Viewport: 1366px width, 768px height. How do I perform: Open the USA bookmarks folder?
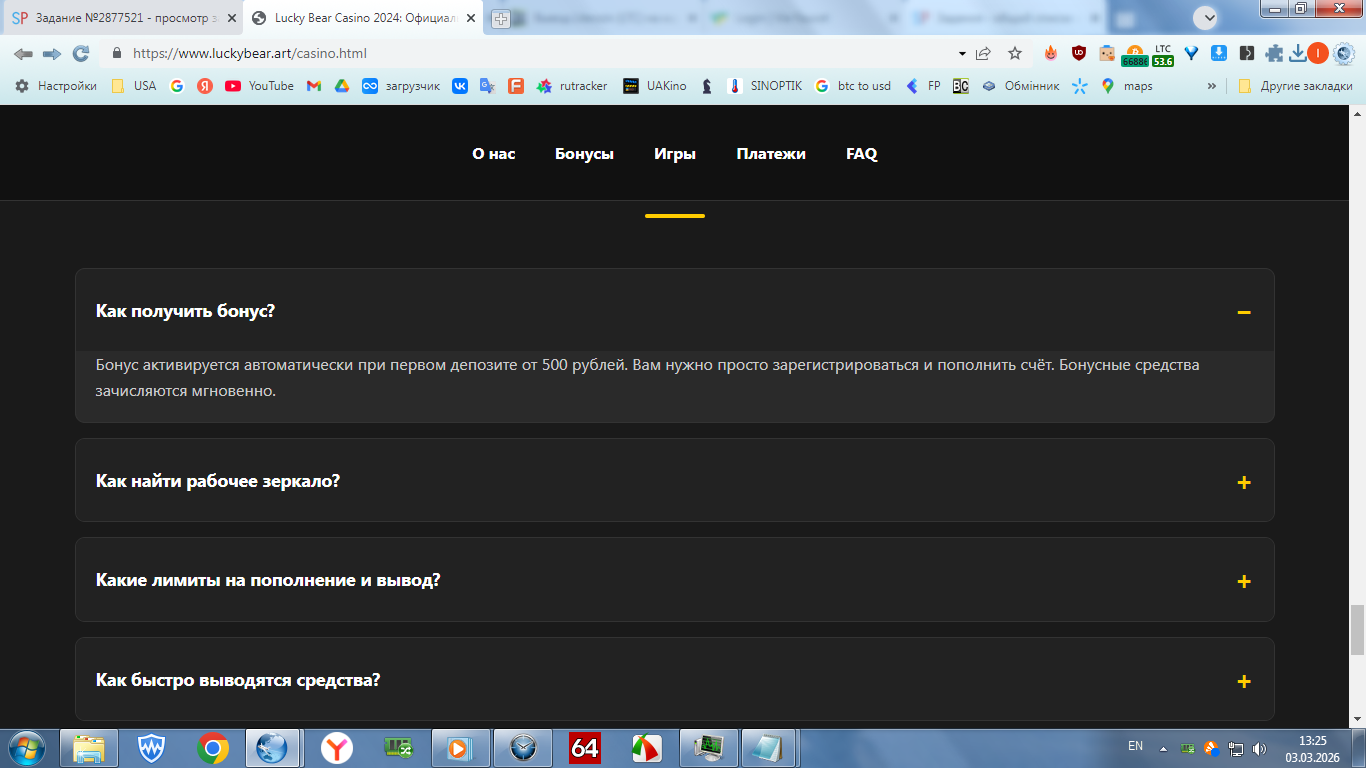click(134, 86)
